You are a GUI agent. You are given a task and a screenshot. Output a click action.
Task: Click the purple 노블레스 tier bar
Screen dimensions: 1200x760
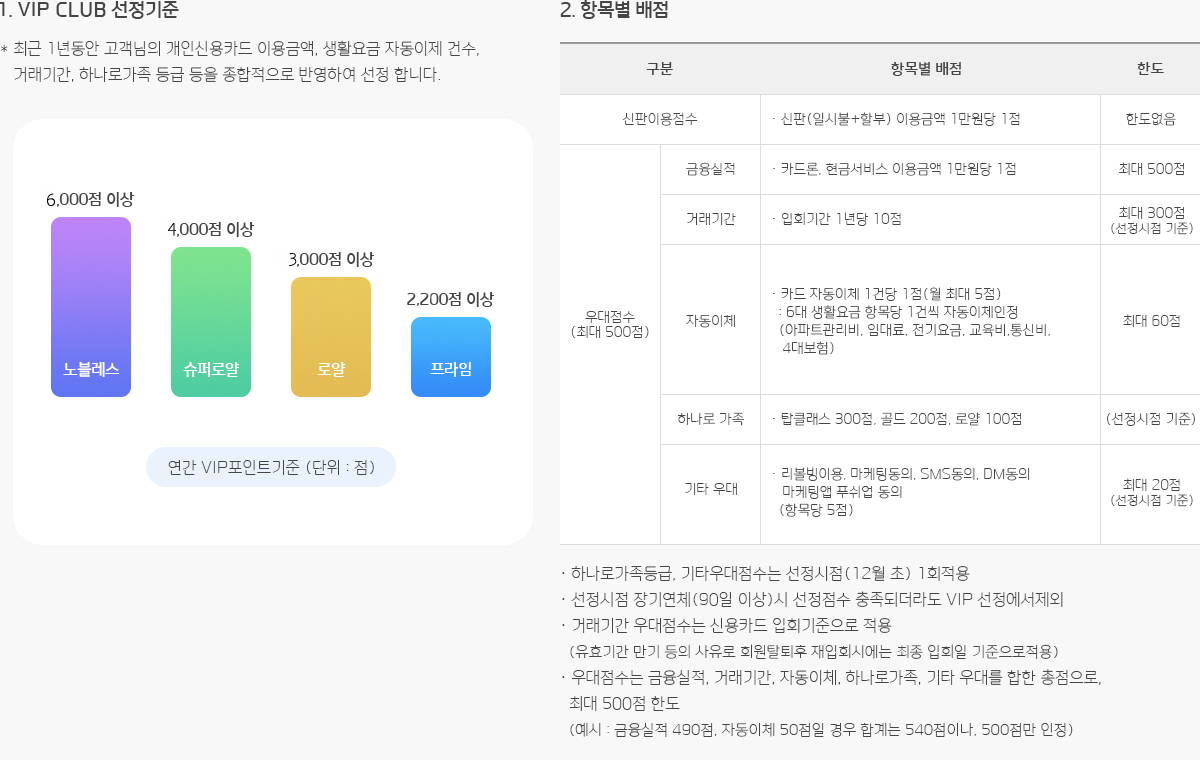click(91, 307)
